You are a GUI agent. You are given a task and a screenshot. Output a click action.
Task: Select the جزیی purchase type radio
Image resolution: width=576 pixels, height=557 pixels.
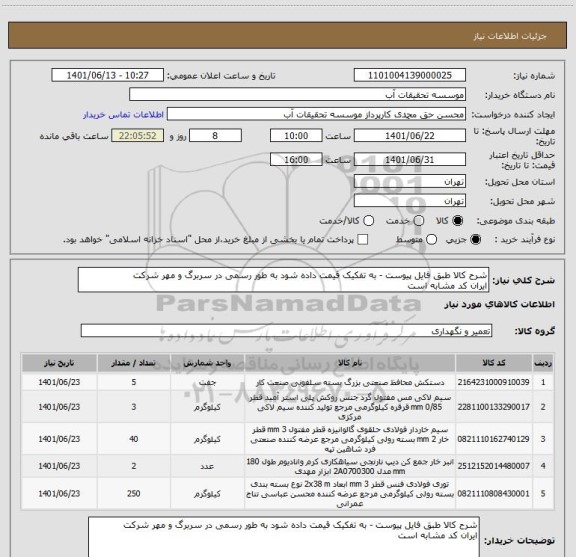click(x=476, y=240)
